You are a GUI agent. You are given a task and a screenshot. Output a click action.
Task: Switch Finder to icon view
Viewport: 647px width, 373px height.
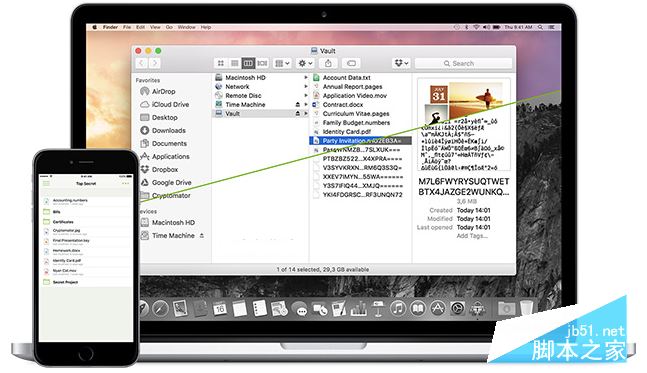221,63
